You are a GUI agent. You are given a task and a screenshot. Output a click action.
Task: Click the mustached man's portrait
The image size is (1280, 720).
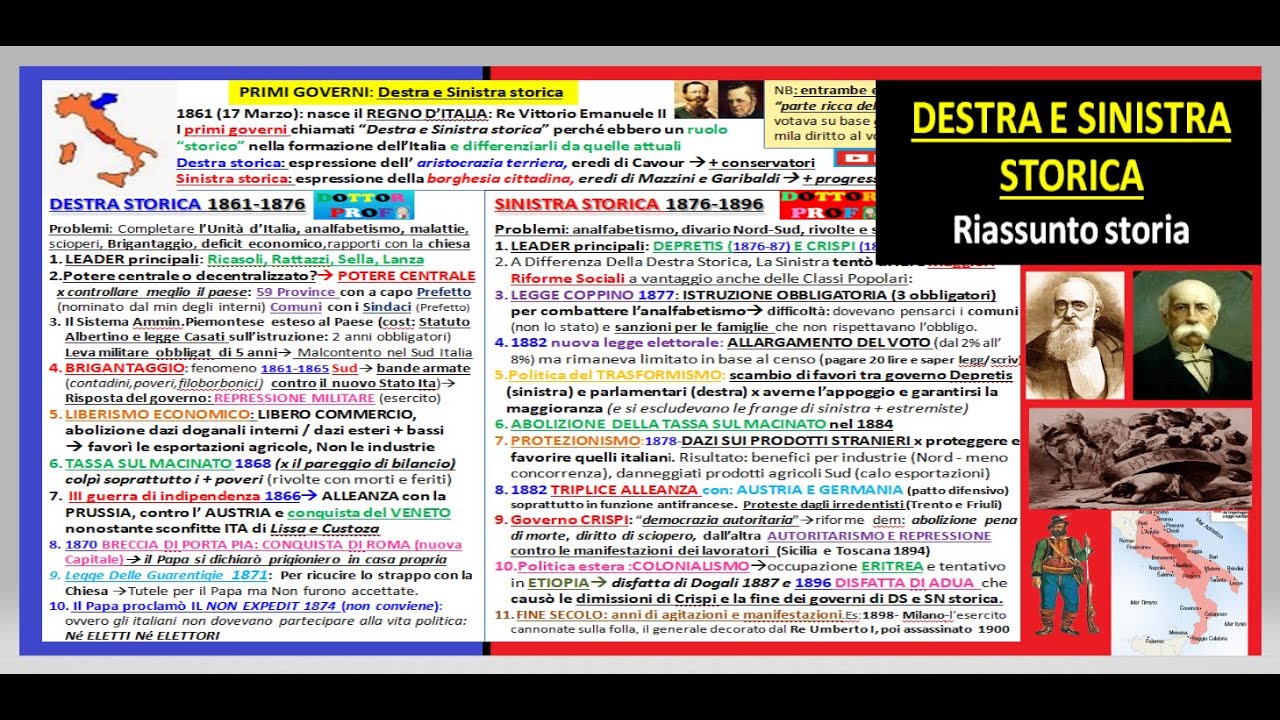point(1191,335)
